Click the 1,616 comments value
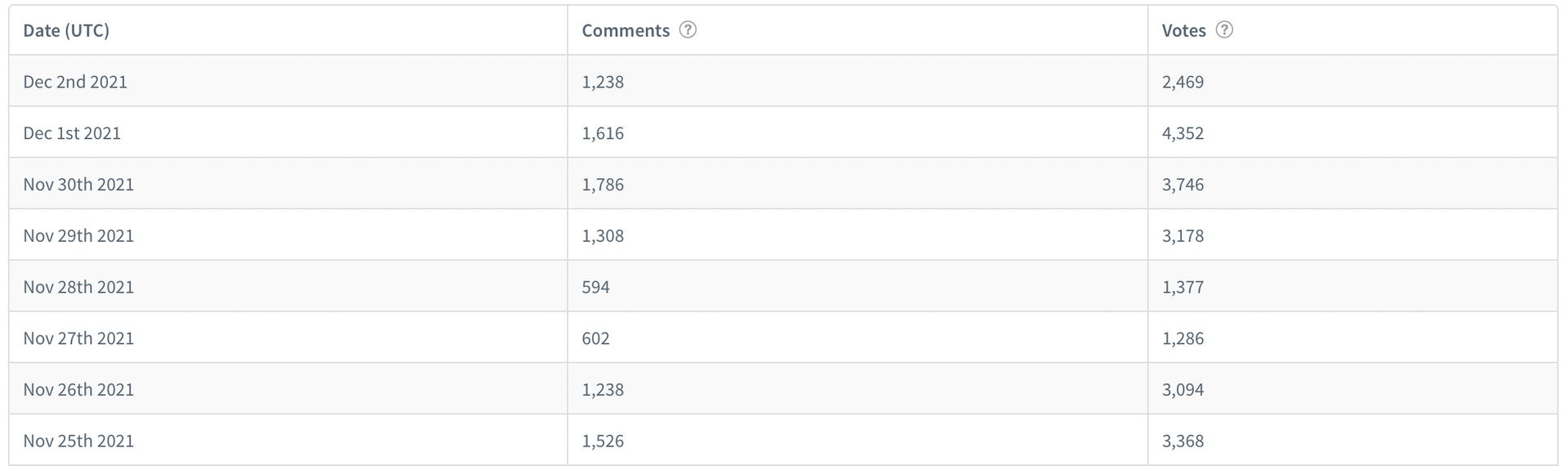 [603, 133]
